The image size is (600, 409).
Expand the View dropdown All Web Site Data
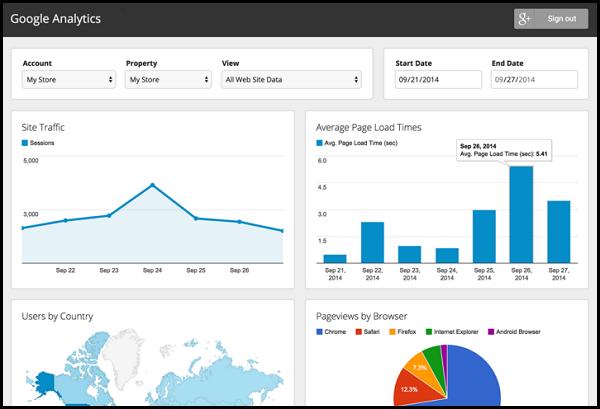pyautogui.click(x=291, y=80)
